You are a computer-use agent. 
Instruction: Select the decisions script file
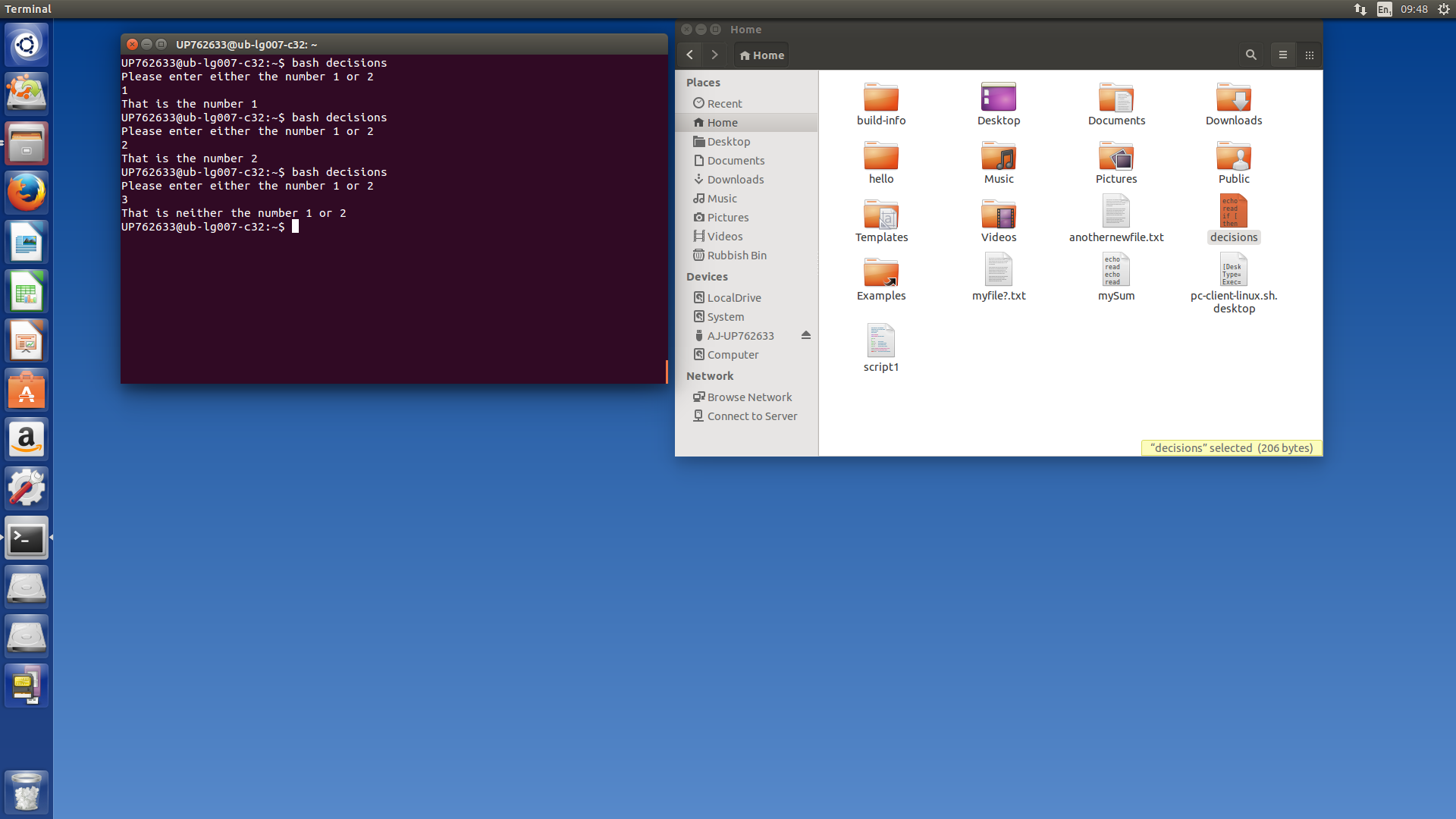pos(1234,218)
